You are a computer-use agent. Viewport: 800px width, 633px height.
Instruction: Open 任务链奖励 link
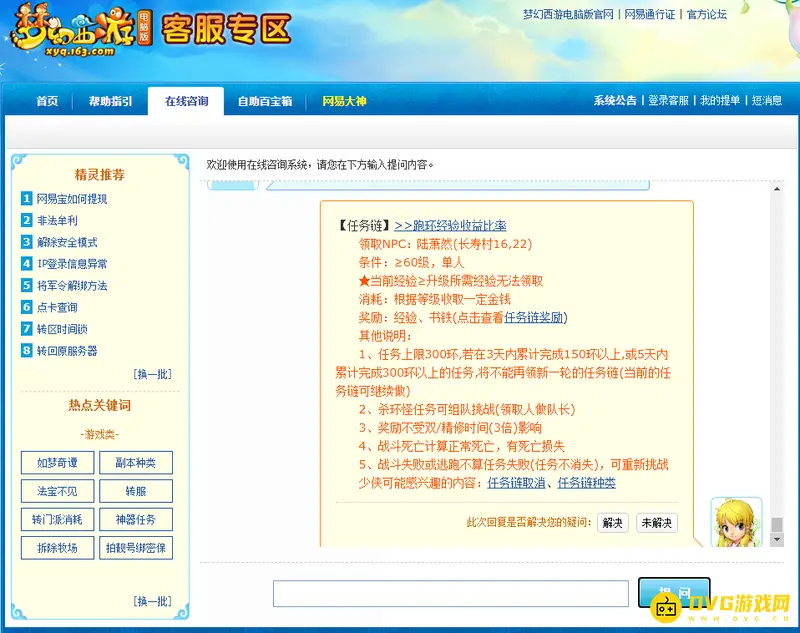coord(533,317)
